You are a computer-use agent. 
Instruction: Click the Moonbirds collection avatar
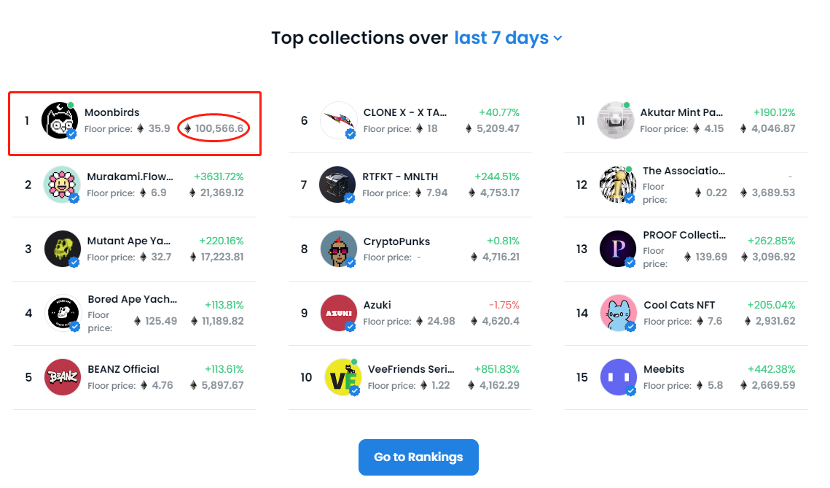[x=60, y=121]
